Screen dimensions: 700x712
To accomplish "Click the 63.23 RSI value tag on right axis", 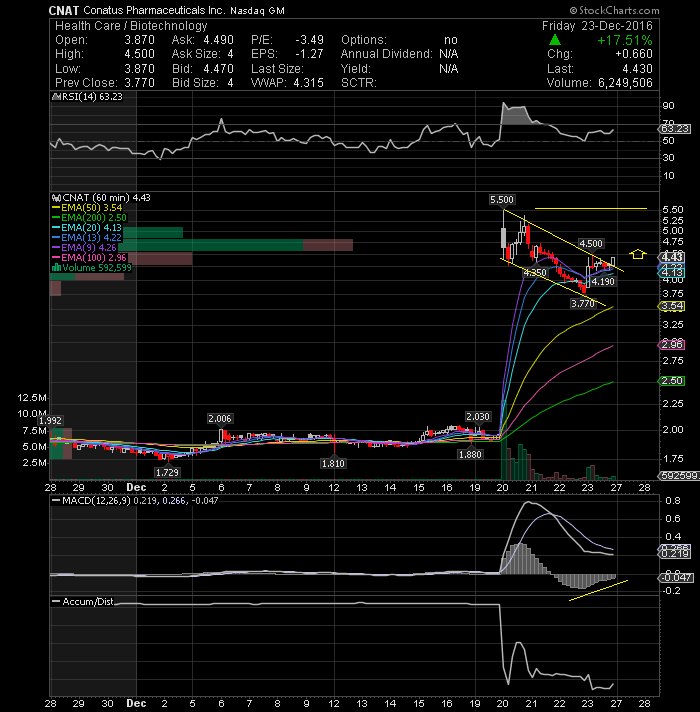I will (x=675, y=129).
